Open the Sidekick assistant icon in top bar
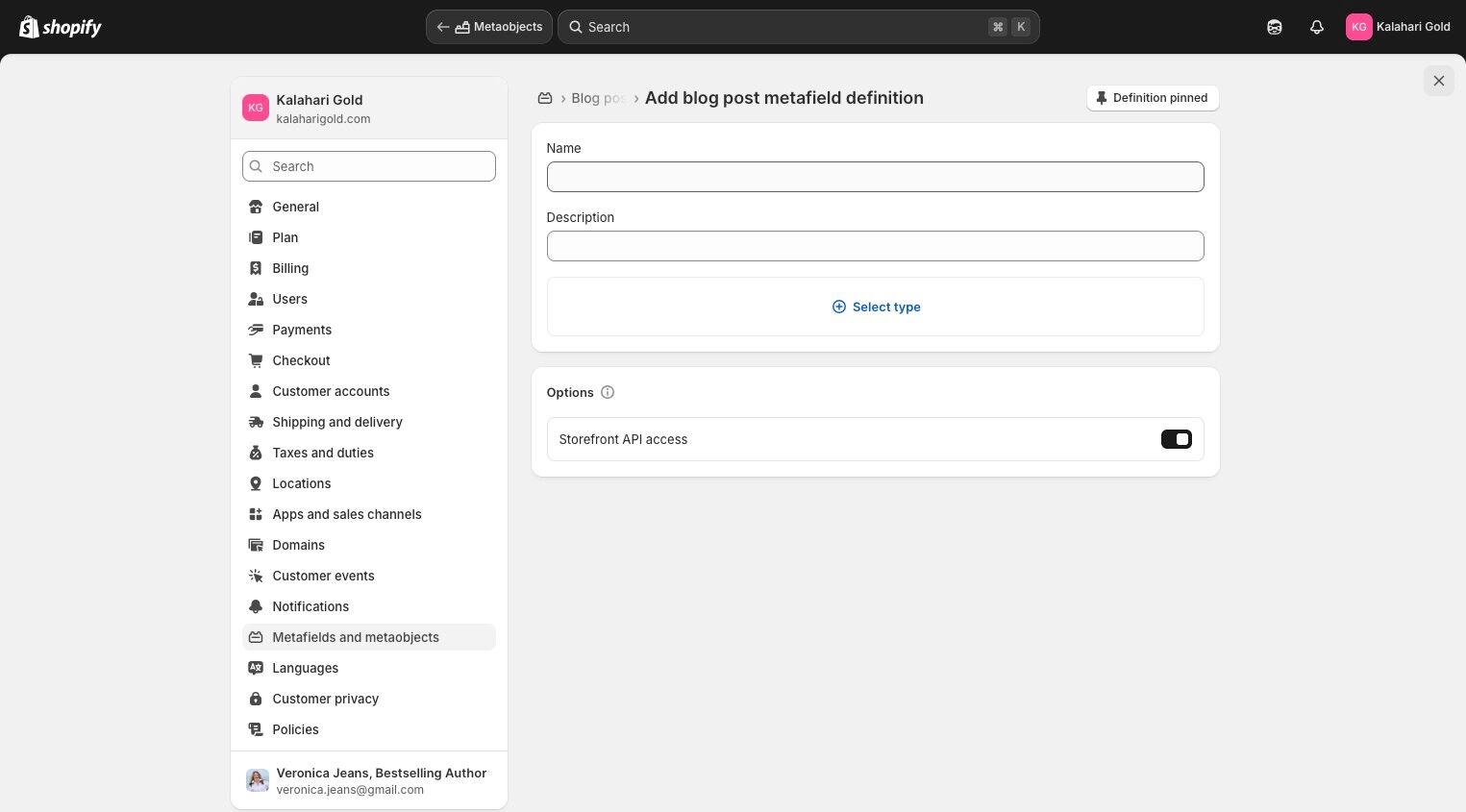Viewport: 1466px width, 812px height. tap(1275, 27)
